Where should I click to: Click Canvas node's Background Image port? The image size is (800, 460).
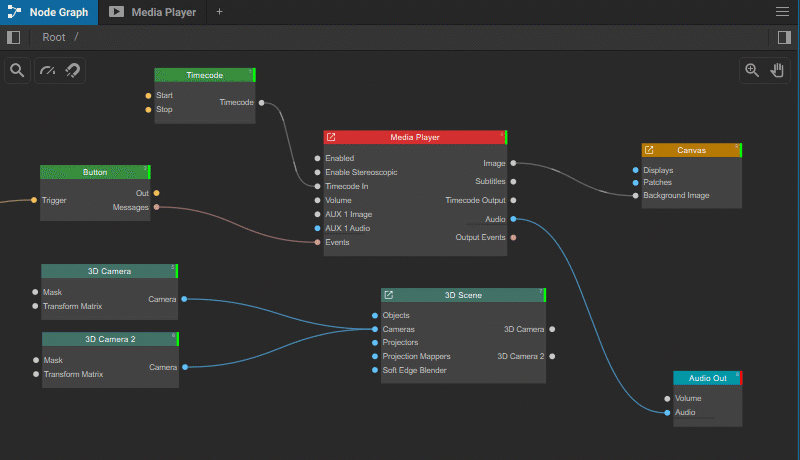[635, 195]
